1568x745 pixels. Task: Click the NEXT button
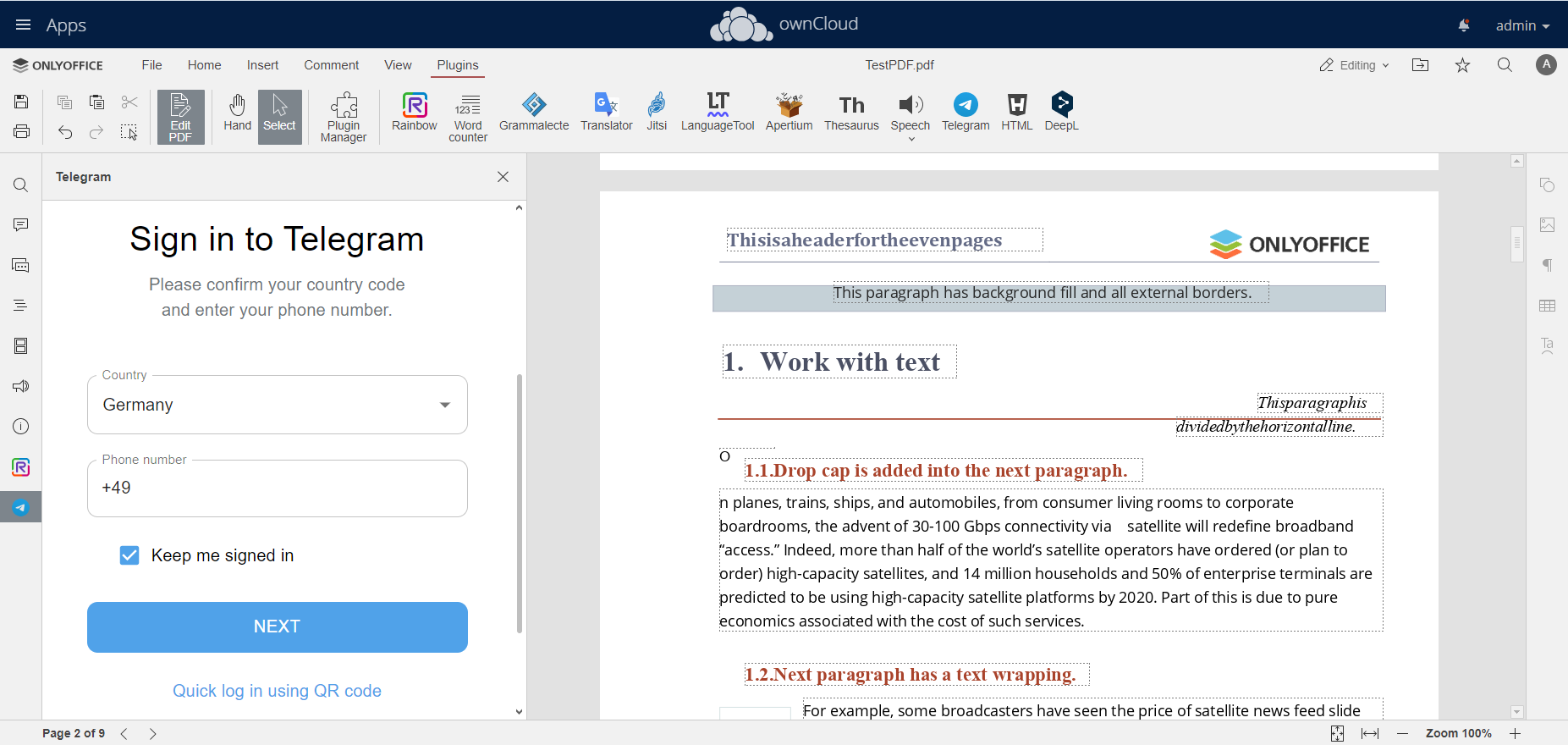(x=278, y=627)
